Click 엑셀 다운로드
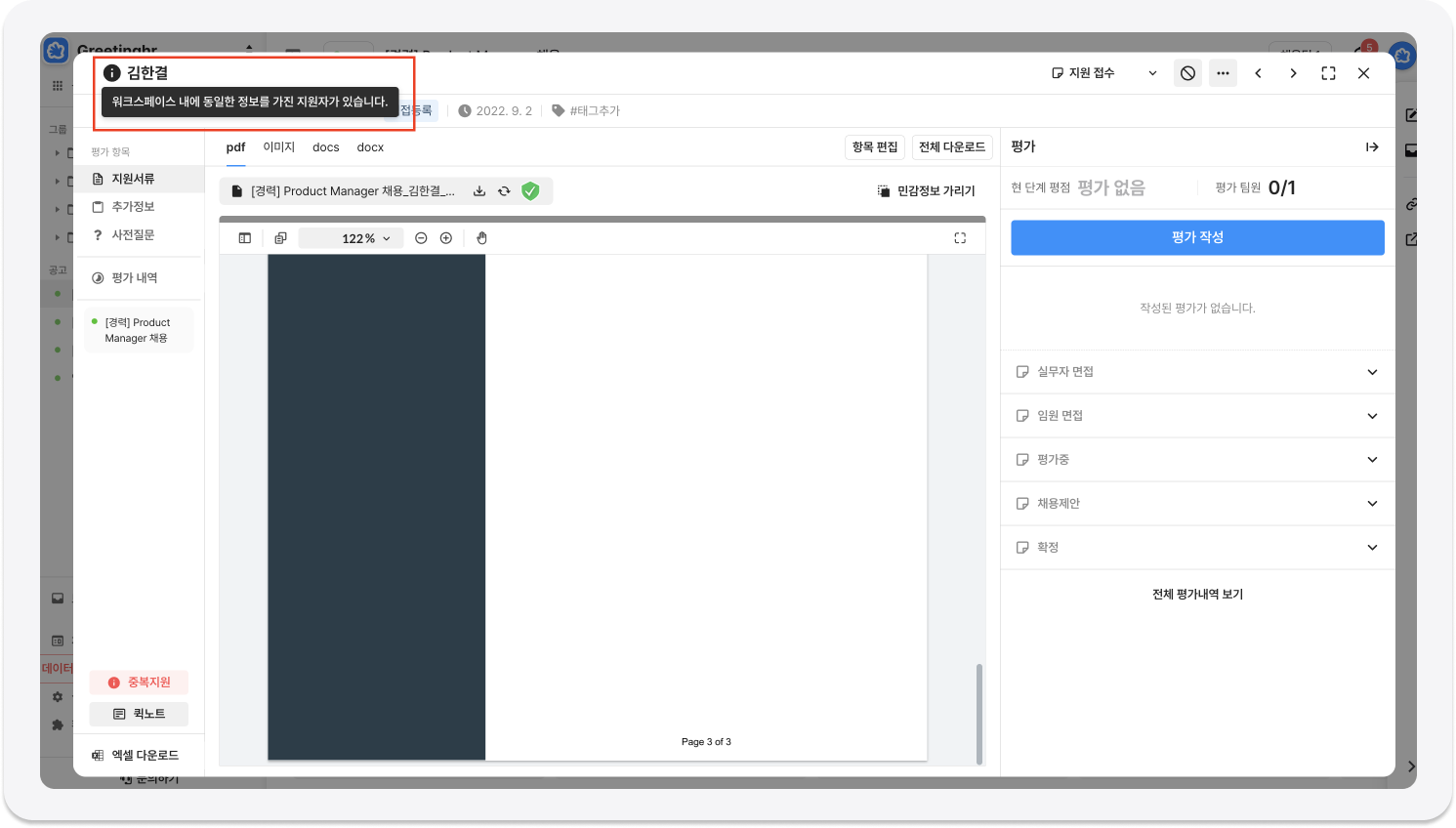 136,756
